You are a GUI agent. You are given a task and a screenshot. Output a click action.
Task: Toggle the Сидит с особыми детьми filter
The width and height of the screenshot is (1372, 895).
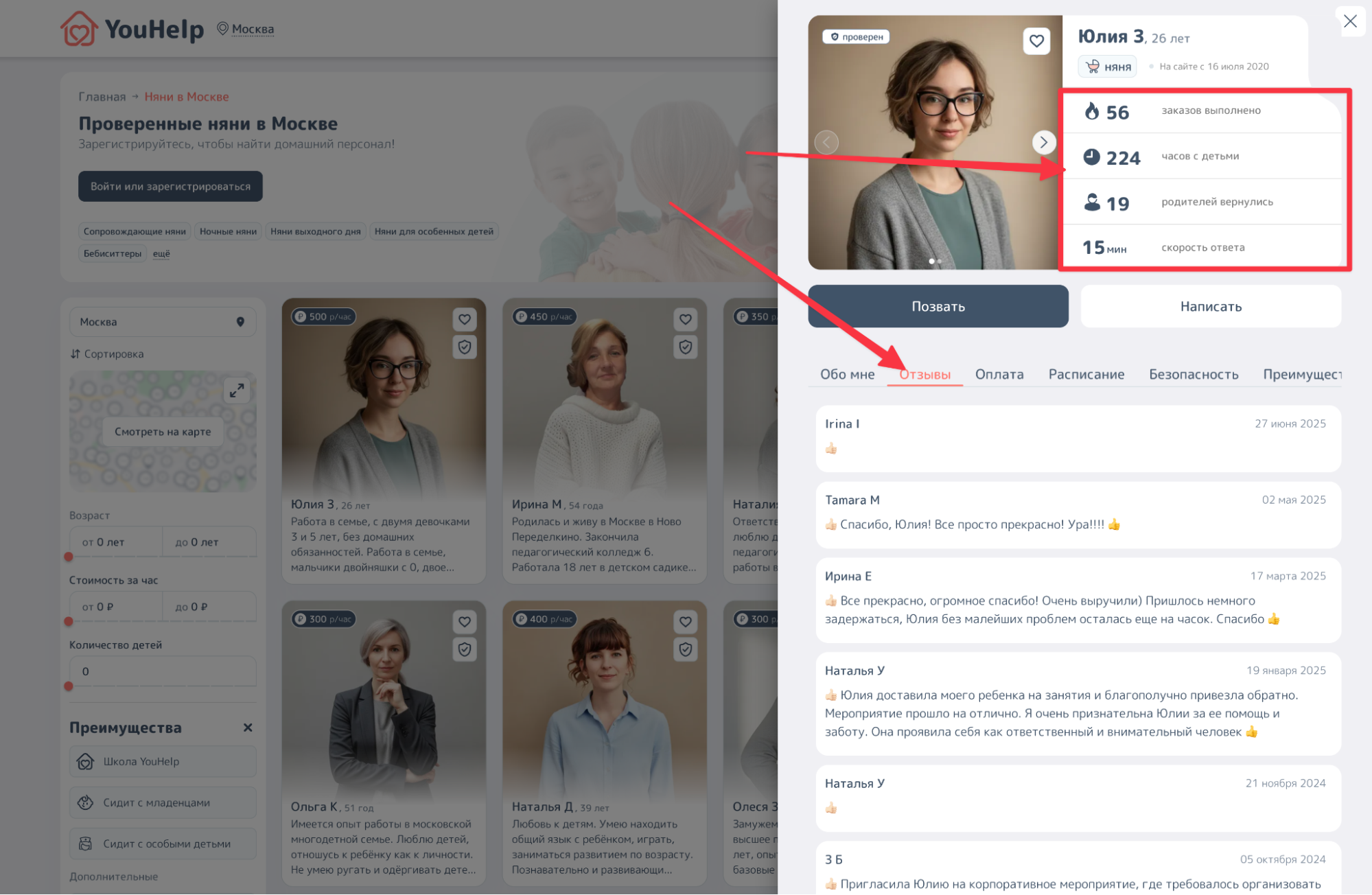click(163, 844)
